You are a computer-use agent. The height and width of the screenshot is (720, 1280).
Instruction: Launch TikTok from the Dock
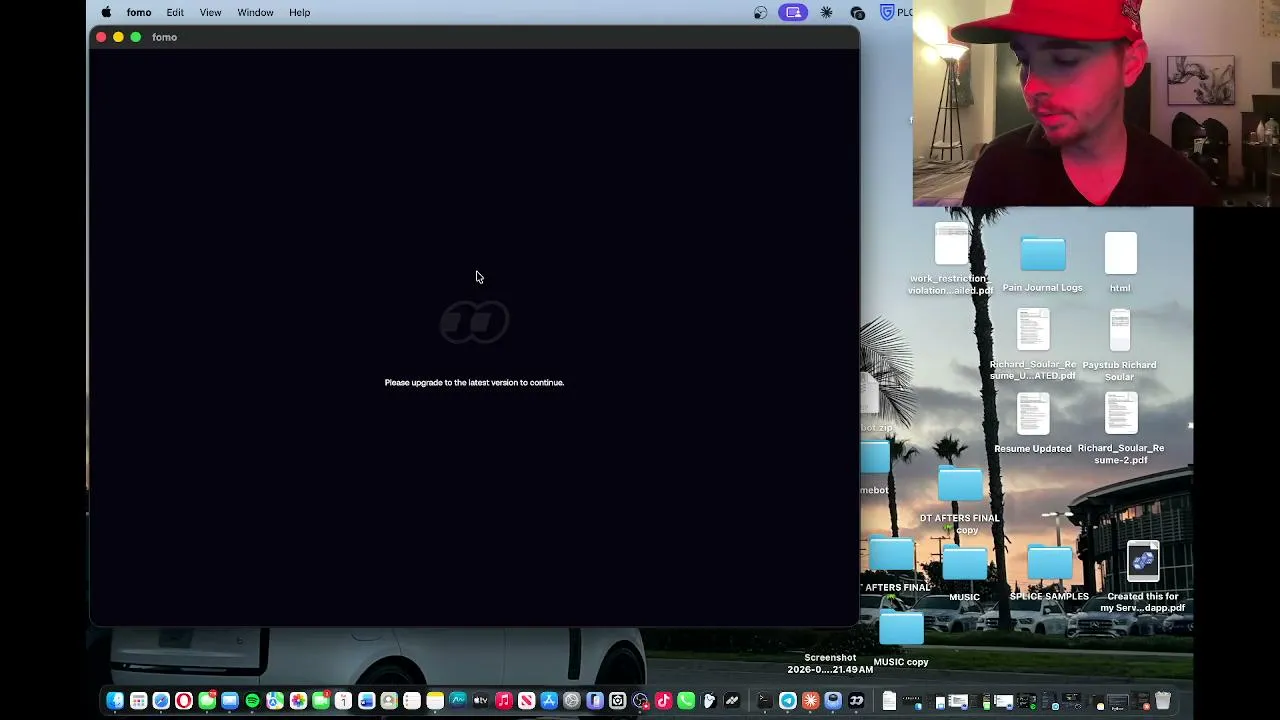(663, 701)
